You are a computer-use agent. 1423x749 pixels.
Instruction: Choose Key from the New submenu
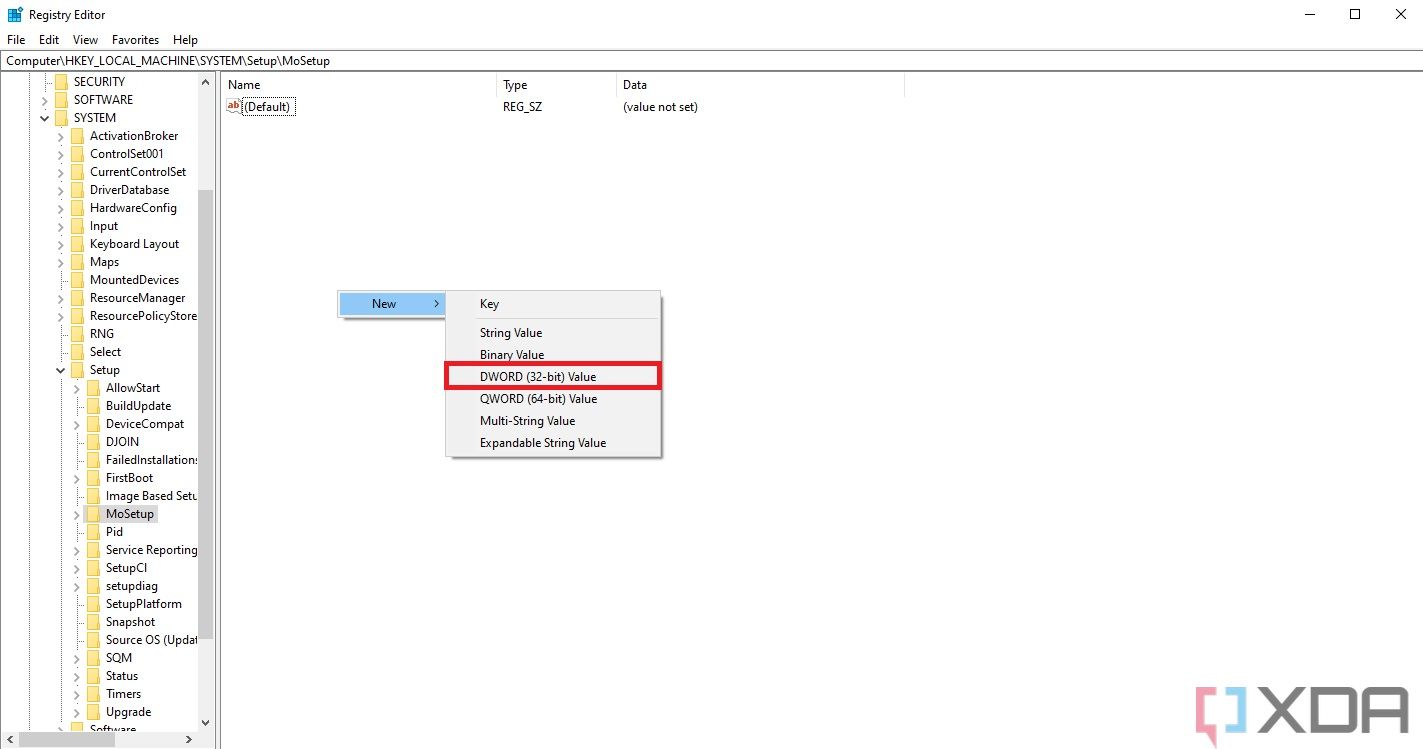(x=489, y=303)
